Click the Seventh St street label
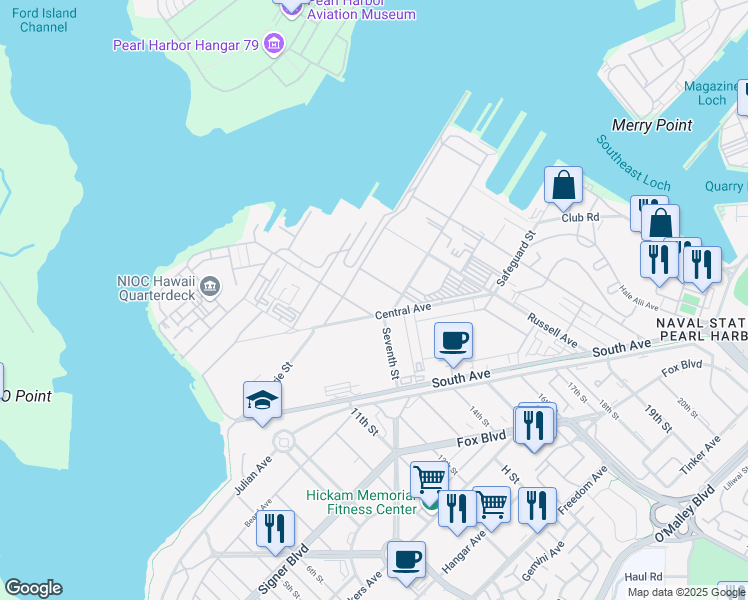Image resolution: width=748 pixels, height=600 pixels. point(390,353)
